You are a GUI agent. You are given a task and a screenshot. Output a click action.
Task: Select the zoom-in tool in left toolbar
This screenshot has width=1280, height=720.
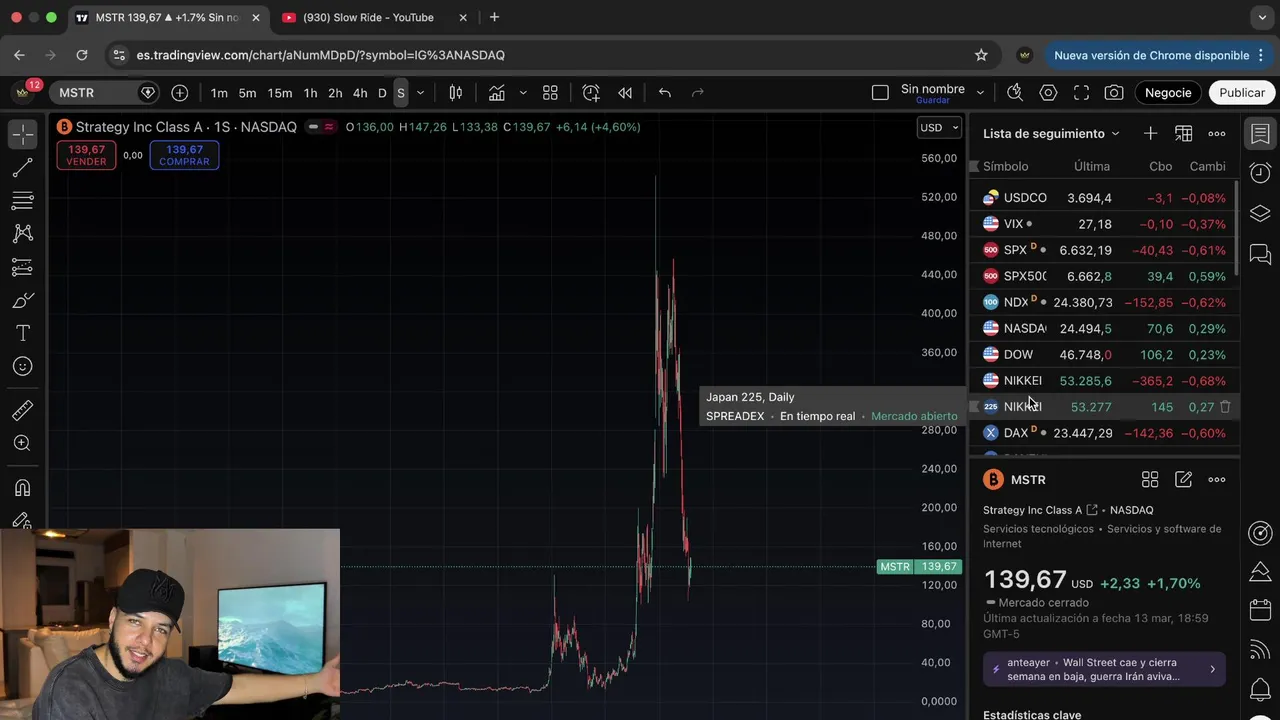pos(22,443)
